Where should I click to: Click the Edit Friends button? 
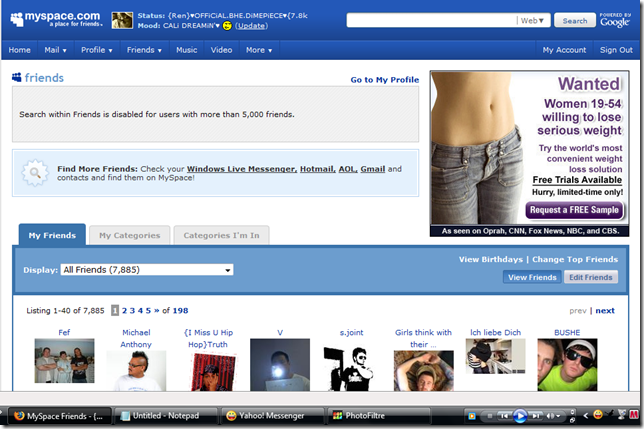(591, 277)
